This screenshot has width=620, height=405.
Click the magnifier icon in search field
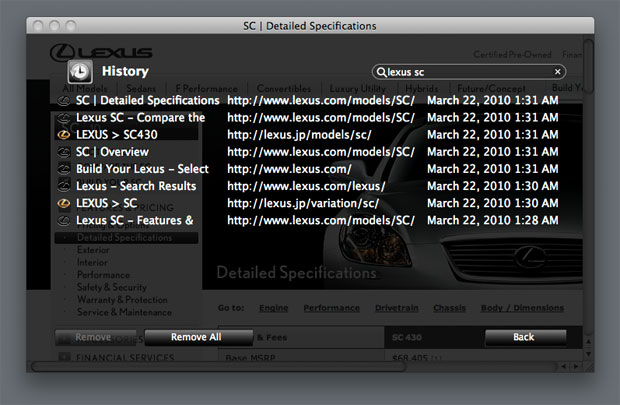(x=380, y=72)
